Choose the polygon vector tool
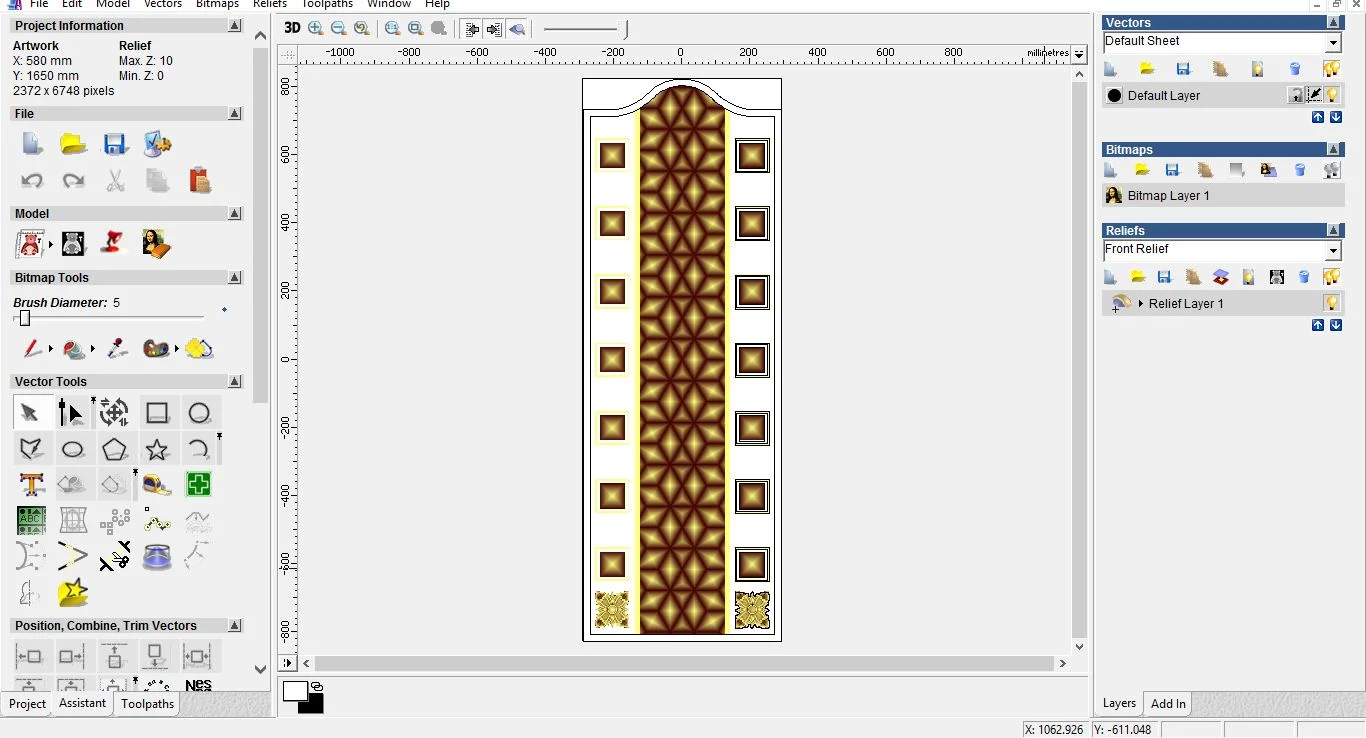 pos(115,449)
